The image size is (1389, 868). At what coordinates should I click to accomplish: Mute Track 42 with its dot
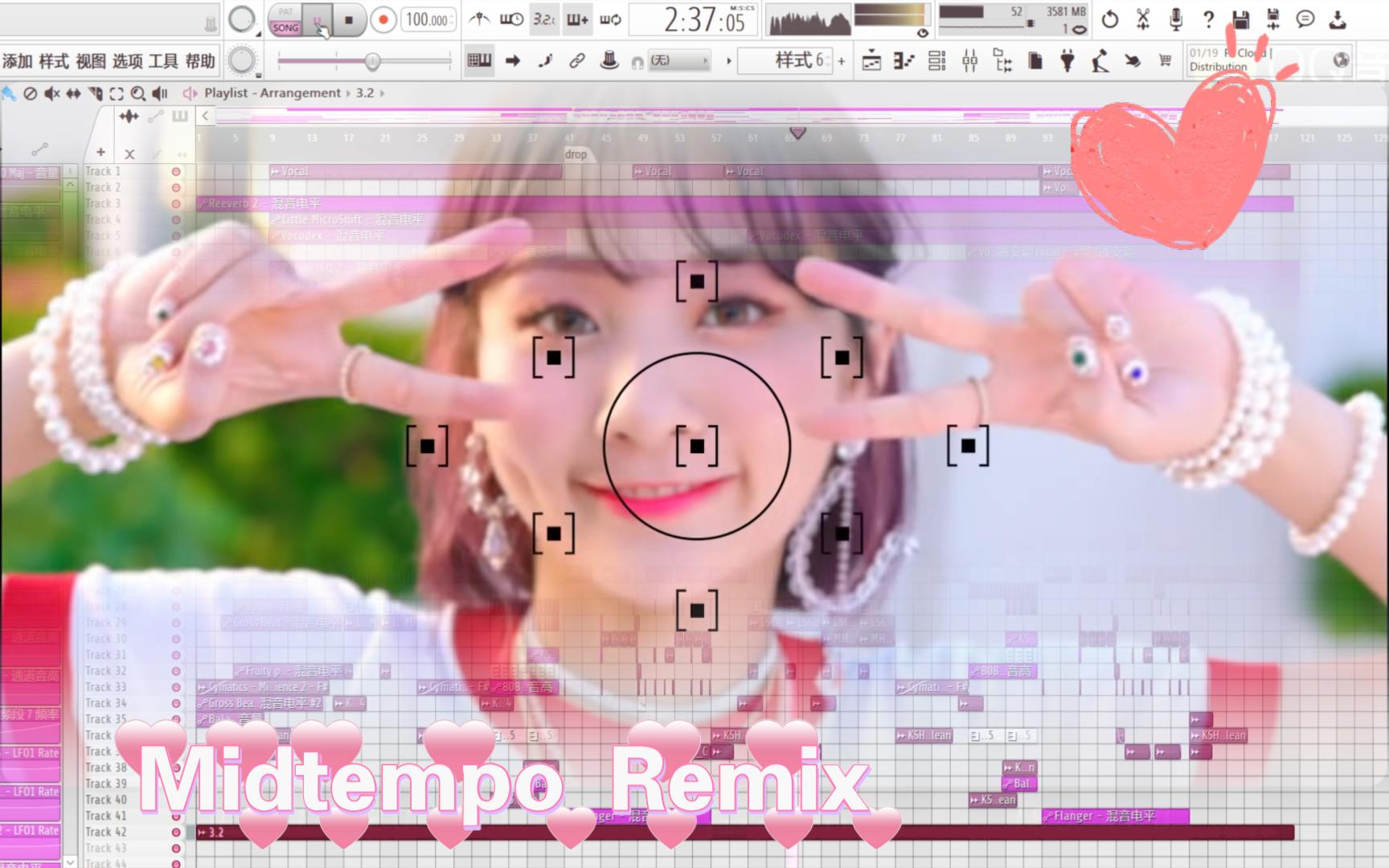coord(176,832)
